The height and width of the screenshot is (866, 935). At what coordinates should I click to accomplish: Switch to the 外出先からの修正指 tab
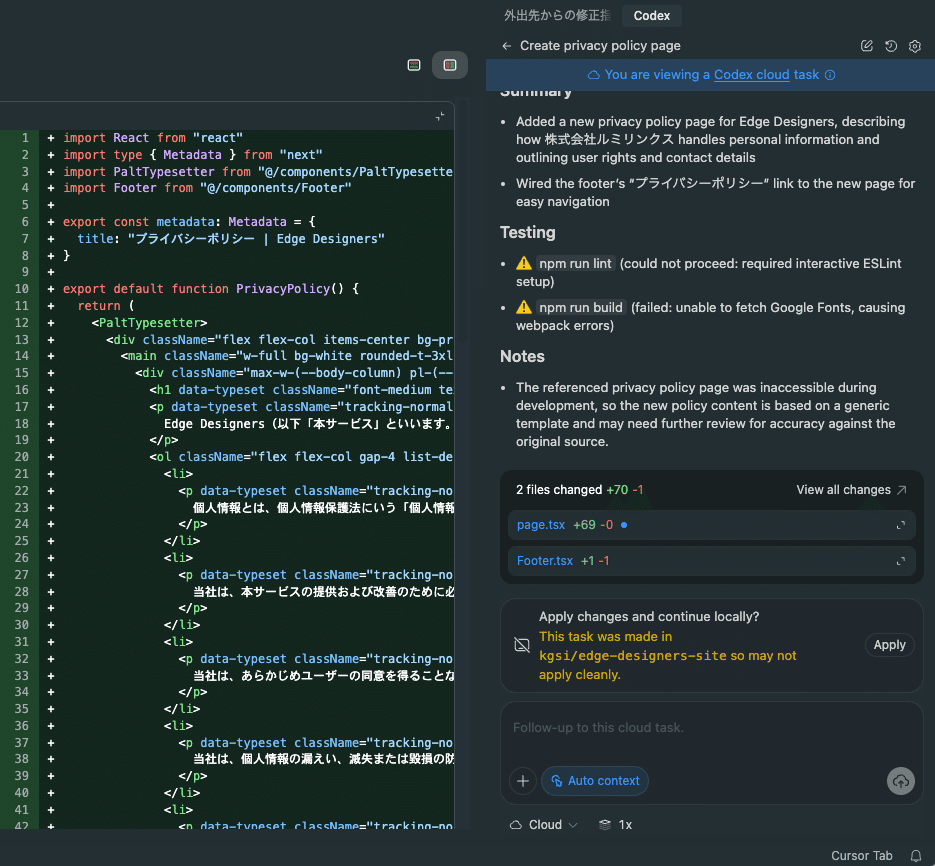[x=557, y=15]
